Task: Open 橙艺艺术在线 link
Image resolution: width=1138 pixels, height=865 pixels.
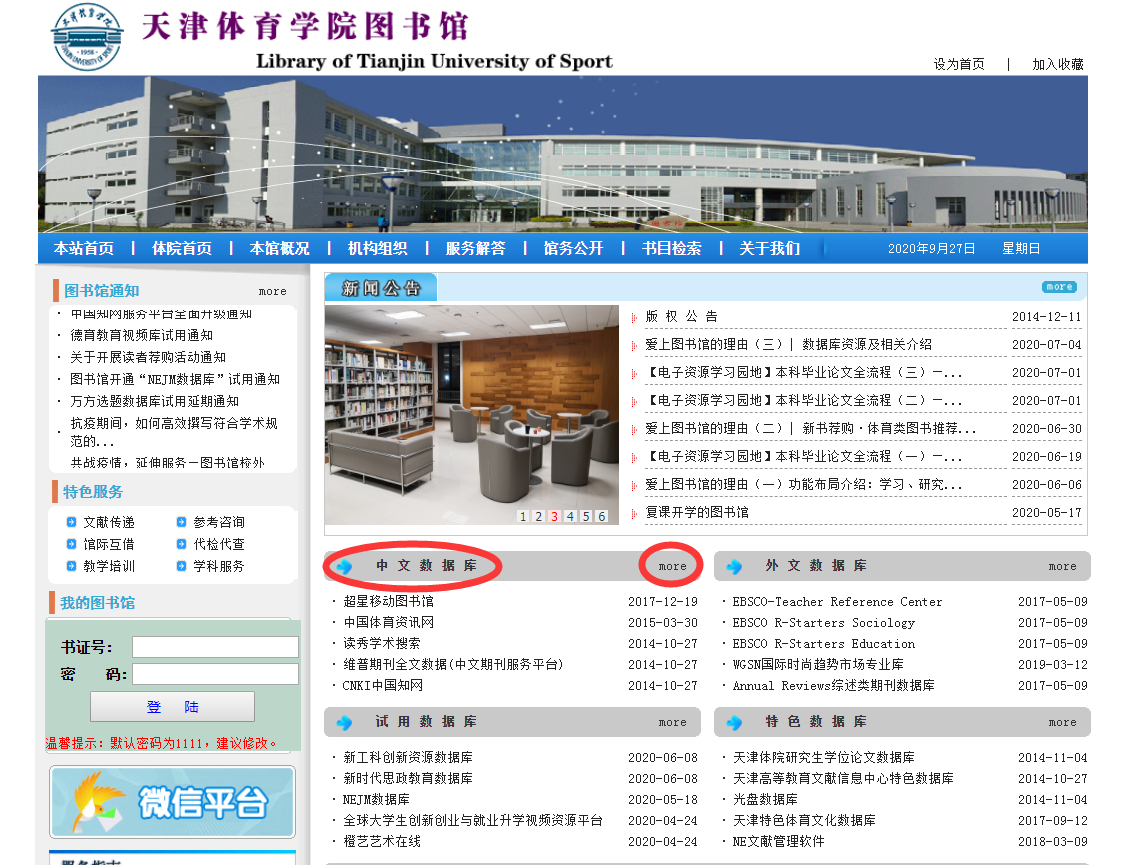Action: click(382, 841)
